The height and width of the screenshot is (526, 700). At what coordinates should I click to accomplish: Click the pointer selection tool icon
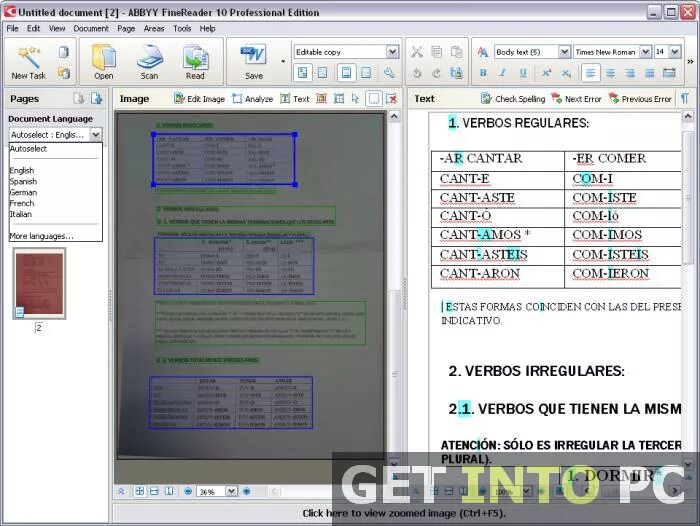[x=355, y=99]
